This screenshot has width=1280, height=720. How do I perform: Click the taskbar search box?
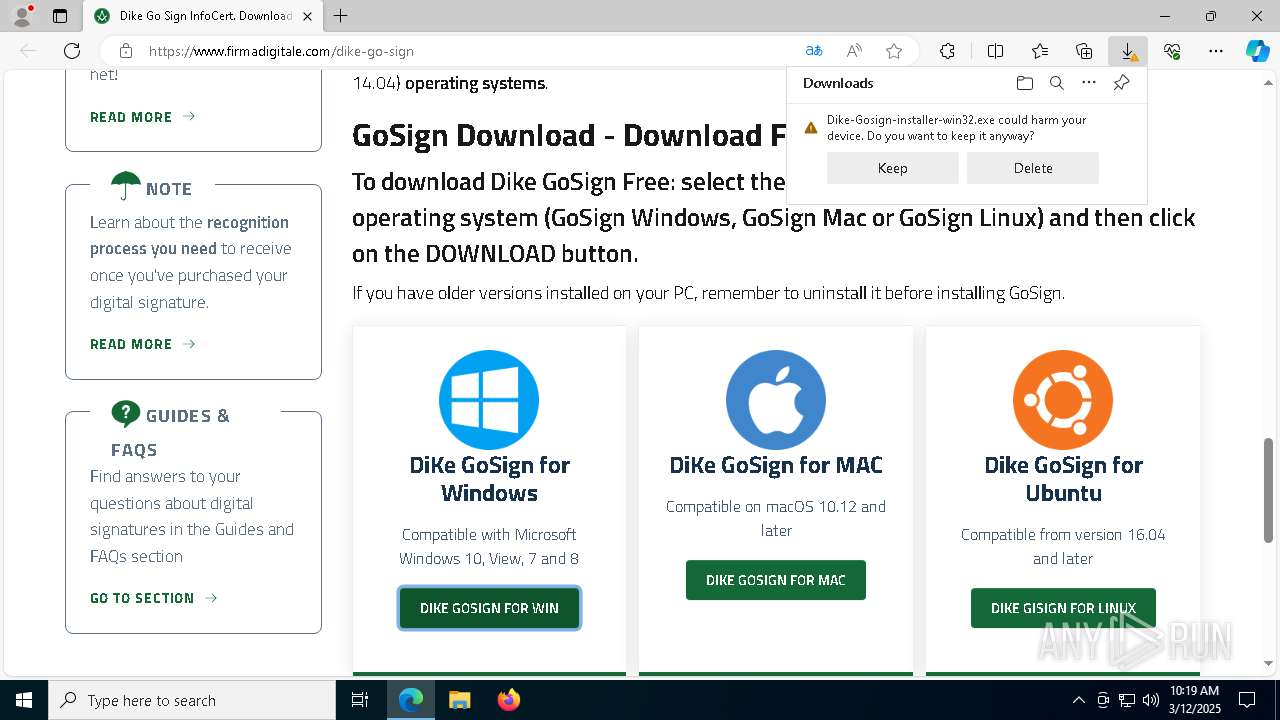point(192,700)
